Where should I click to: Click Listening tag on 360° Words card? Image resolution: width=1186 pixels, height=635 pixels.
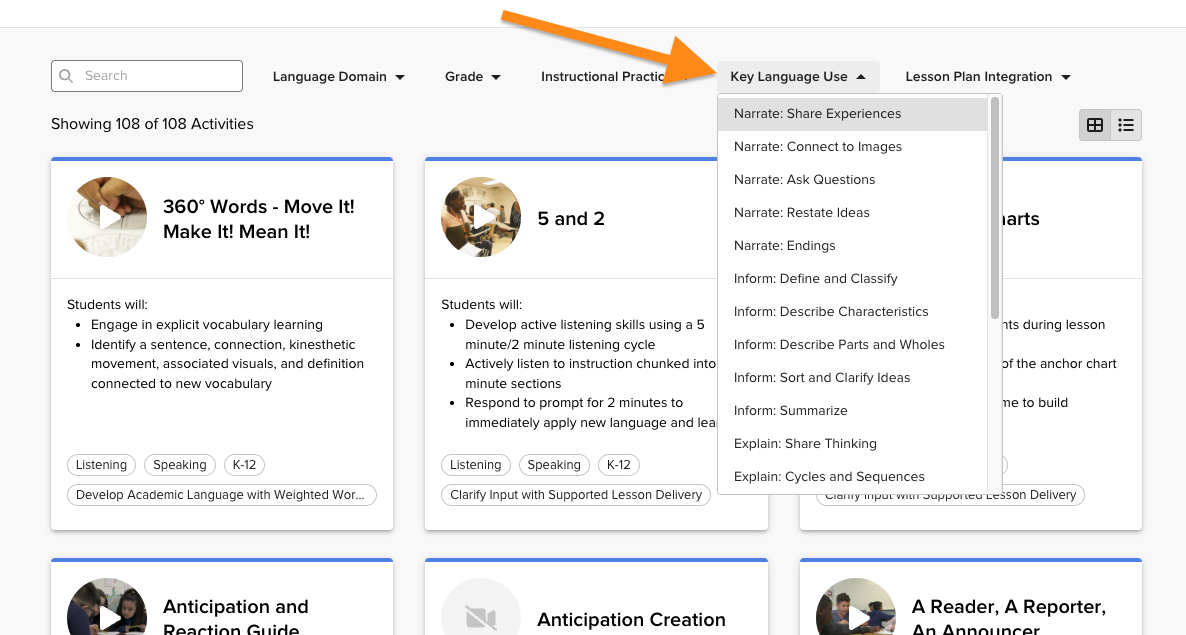tap(101, 465)
